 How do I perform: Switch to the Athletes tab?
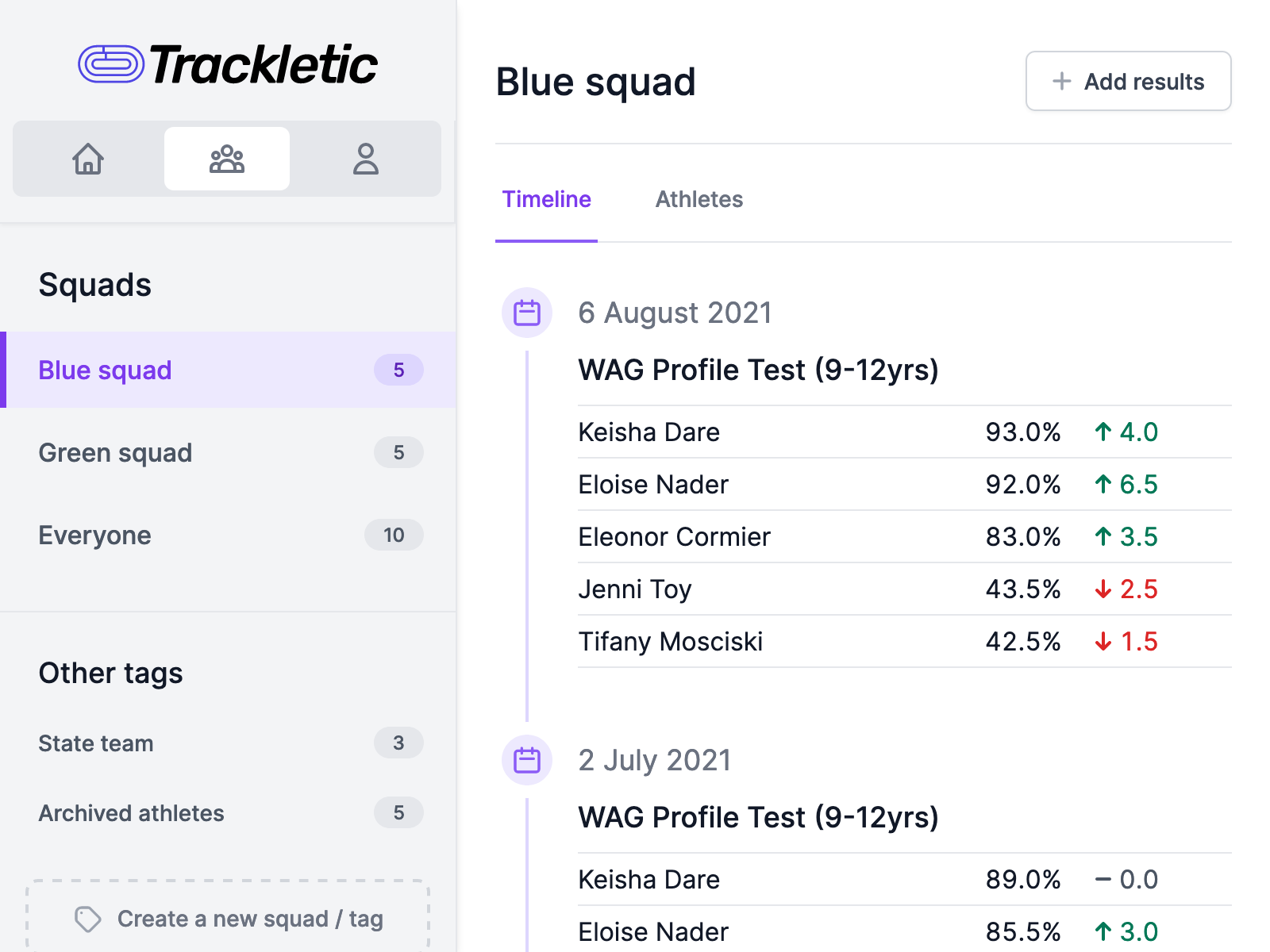[x=698, y=199]
